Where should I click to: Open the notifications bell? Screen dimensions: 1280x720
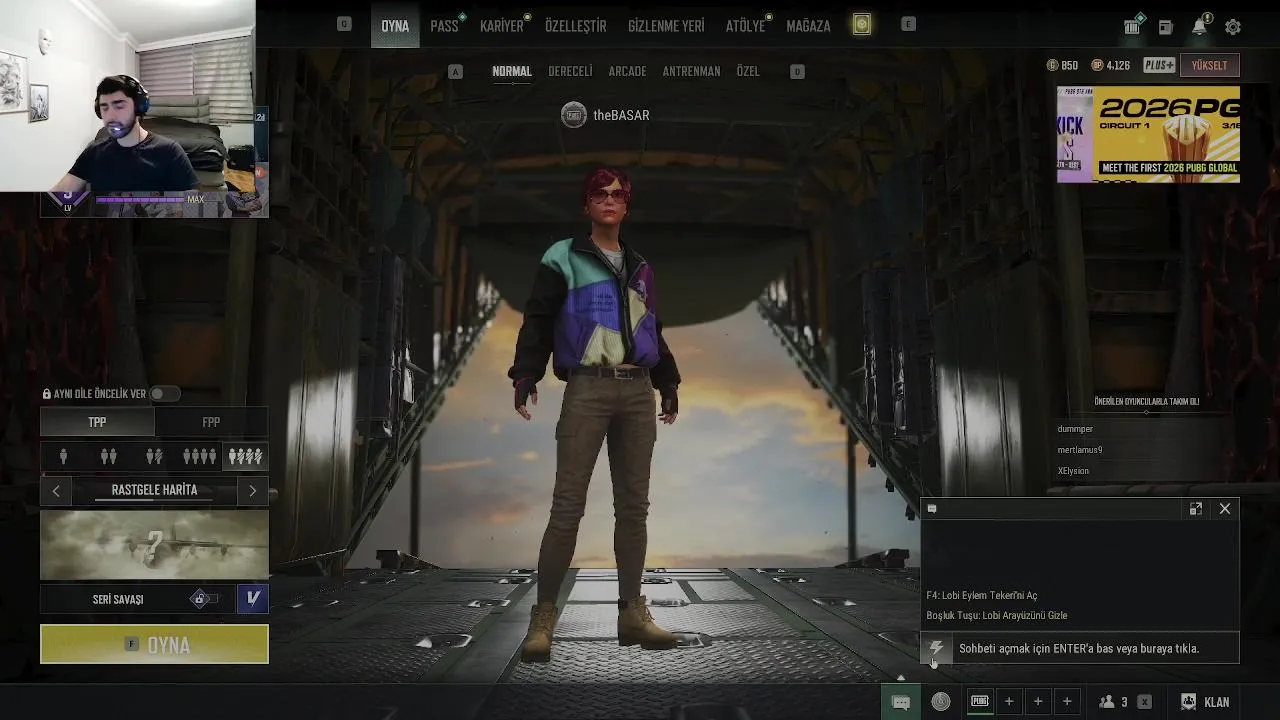1199,27
